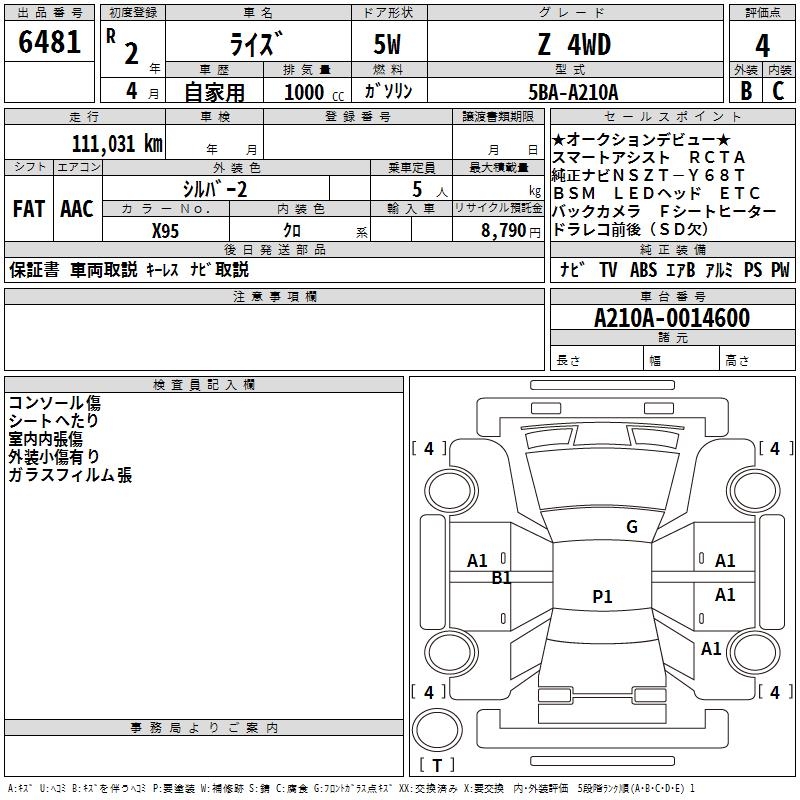This screenshot has height=800, width=800.
Task: Click 保証書 in later-shipped parts
Action: (x=34, y=269)
